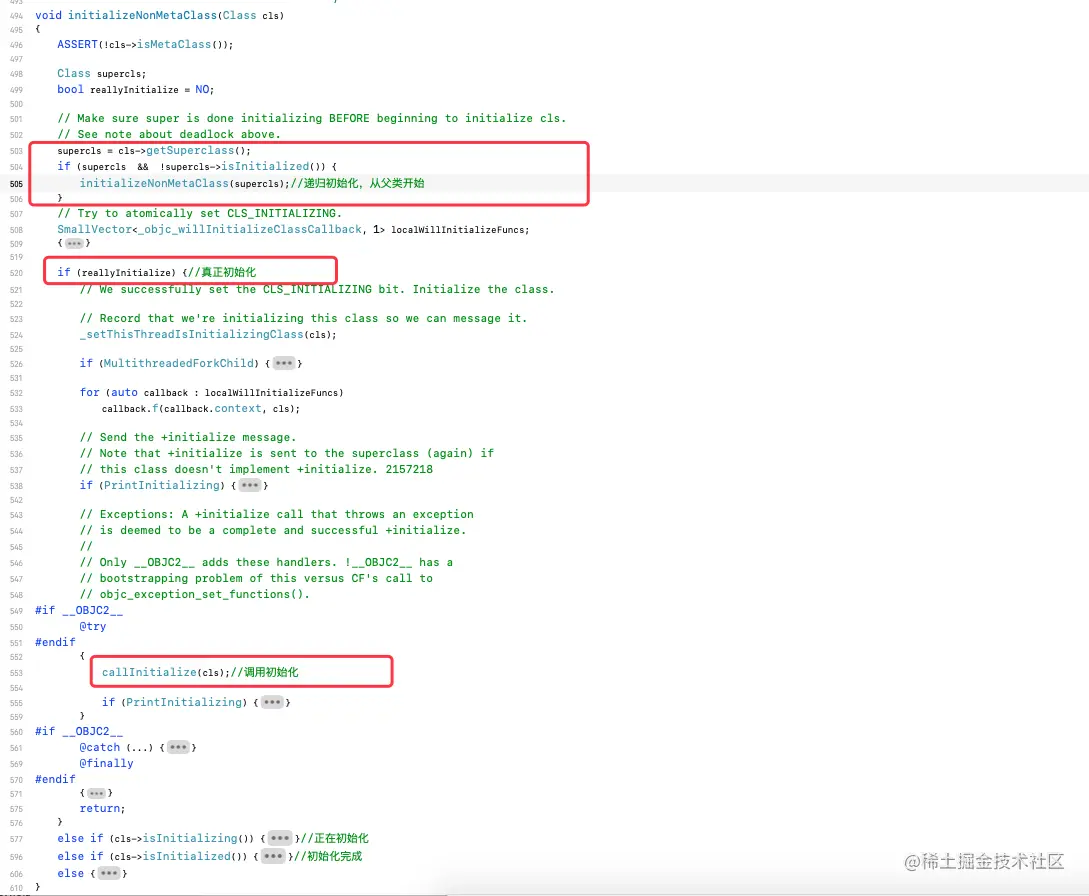Click "reallyInitialize" in the line 520 if statement
The height and width of the screenshot is (896, 1089).
[126, 273]
